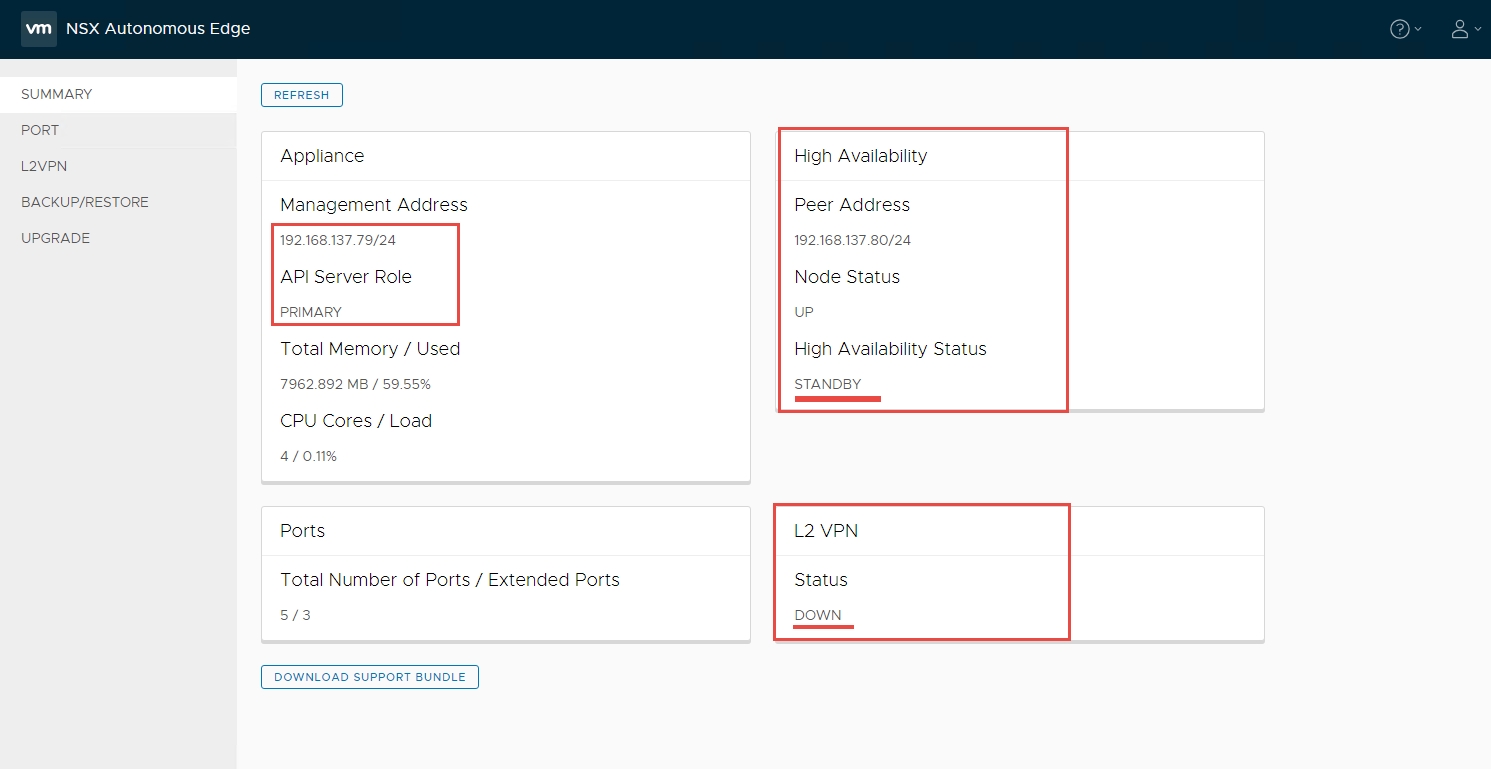The width and height of the screenshot is (1491, 769).
Task: Open the help question mark icon
Action: 1400,29
